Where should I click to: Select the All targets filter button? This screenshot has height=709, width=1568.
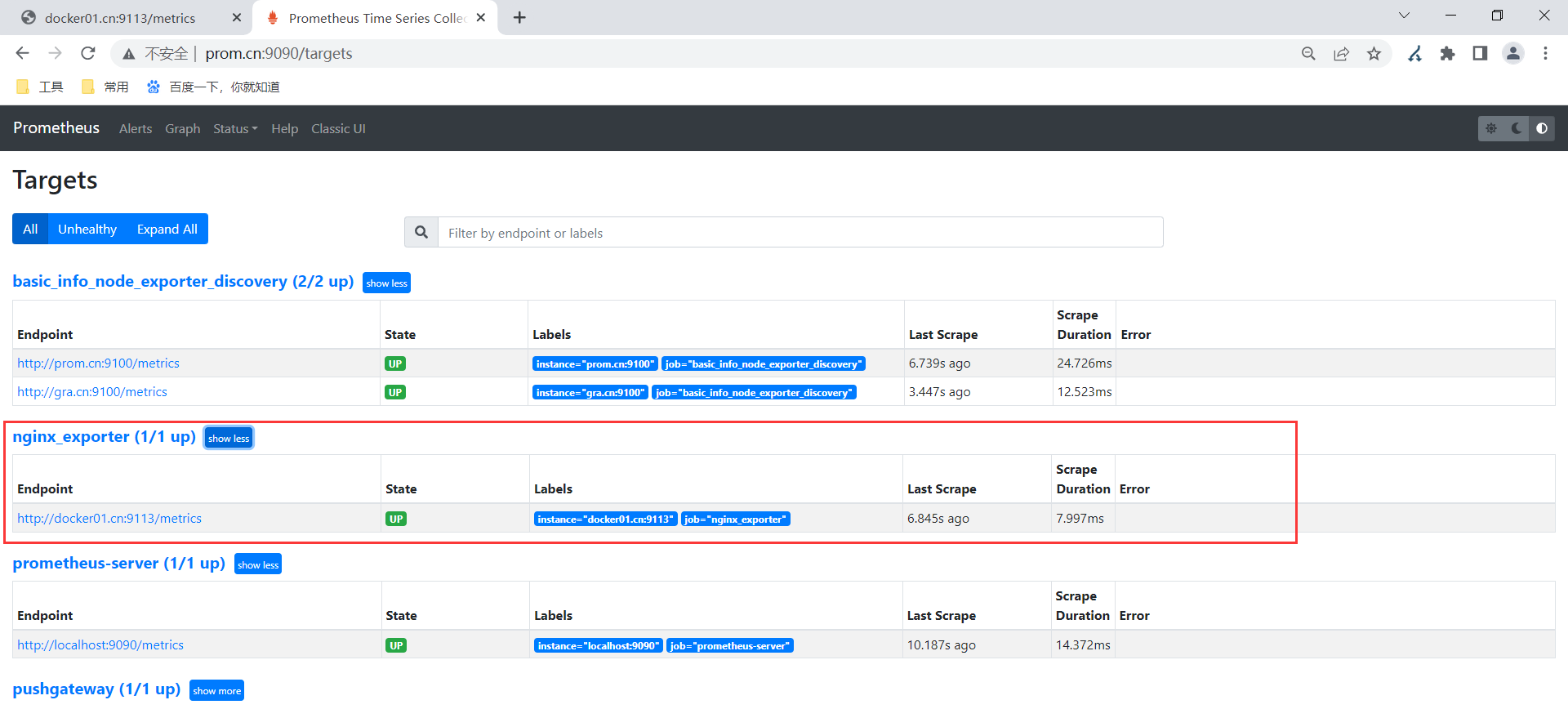pyautogui.click(x=30, y=229)
